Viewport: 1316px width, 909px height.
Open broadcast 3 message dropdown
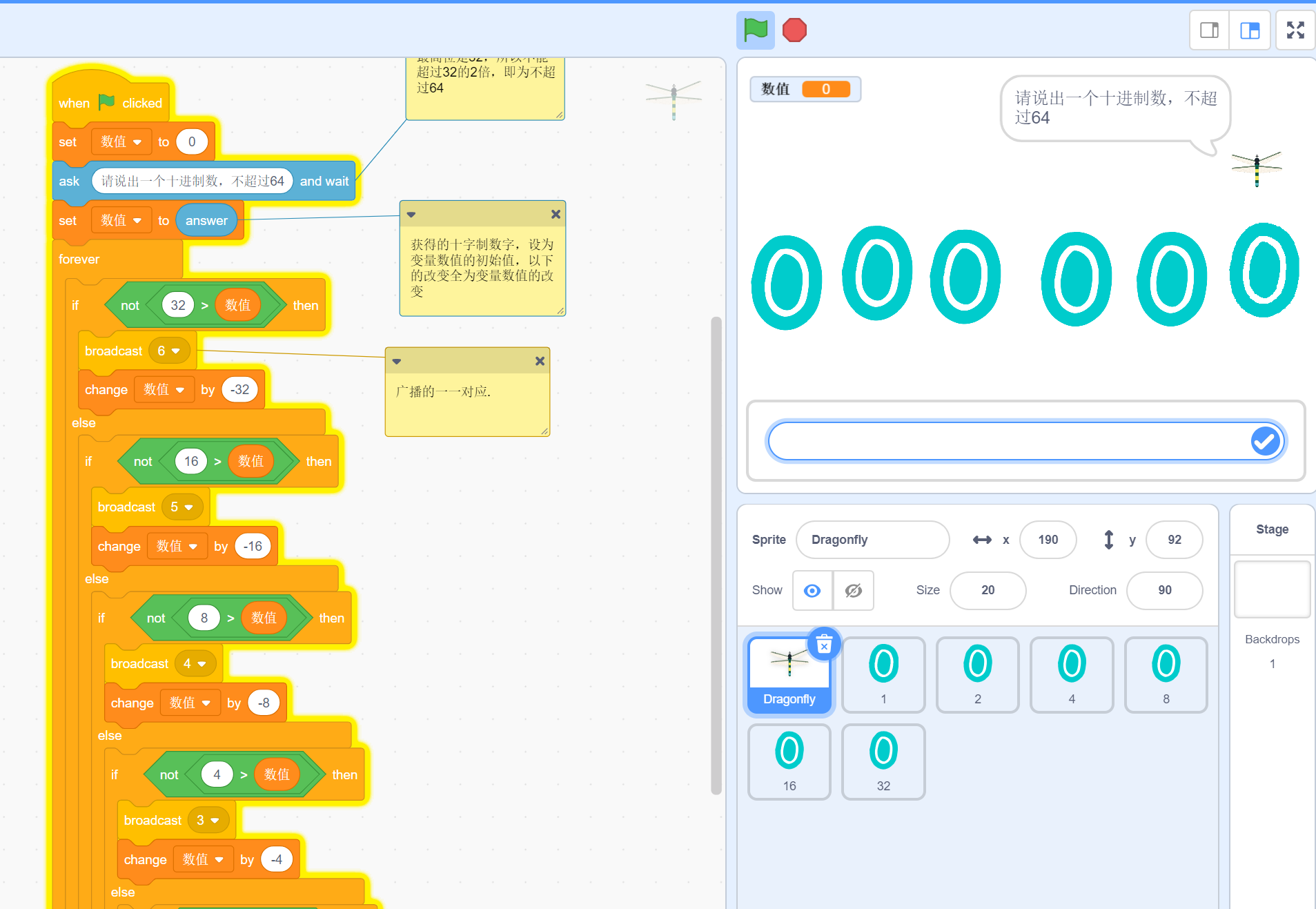pos(208,820)
